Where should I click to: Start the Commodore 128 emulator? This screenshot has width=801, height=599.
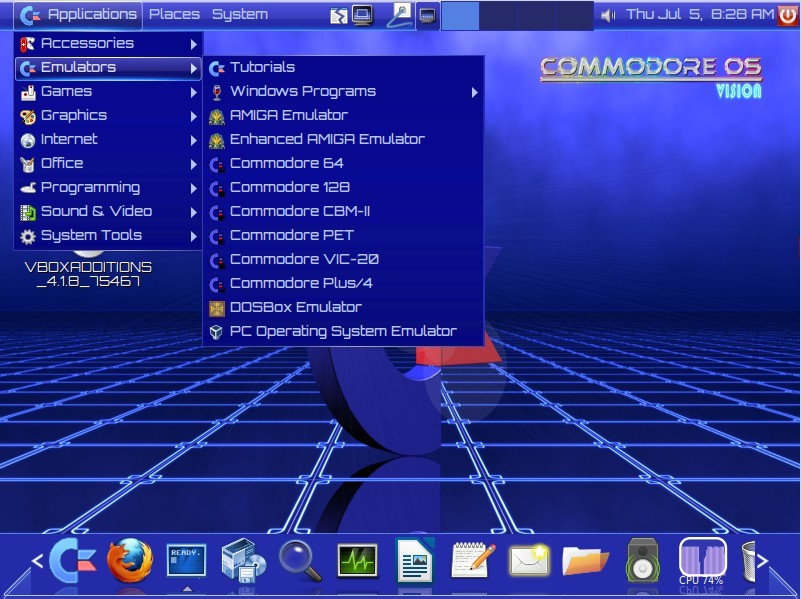coord(343,187)
